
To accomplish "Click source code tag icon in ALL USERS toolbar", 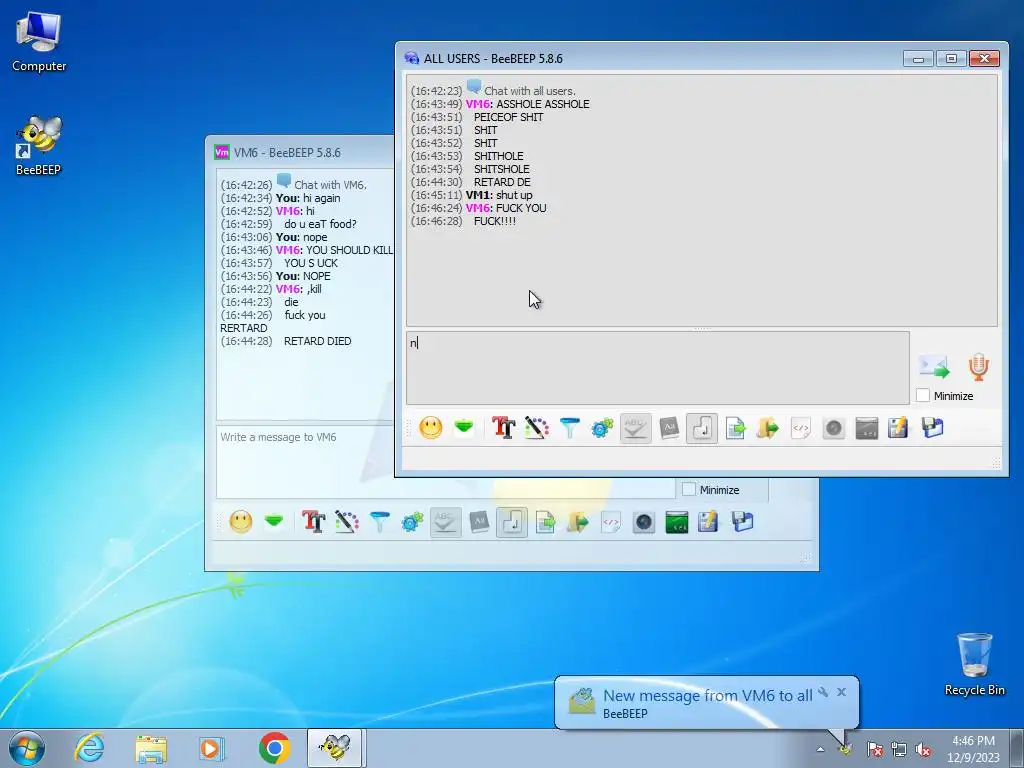I will [801, 428].
